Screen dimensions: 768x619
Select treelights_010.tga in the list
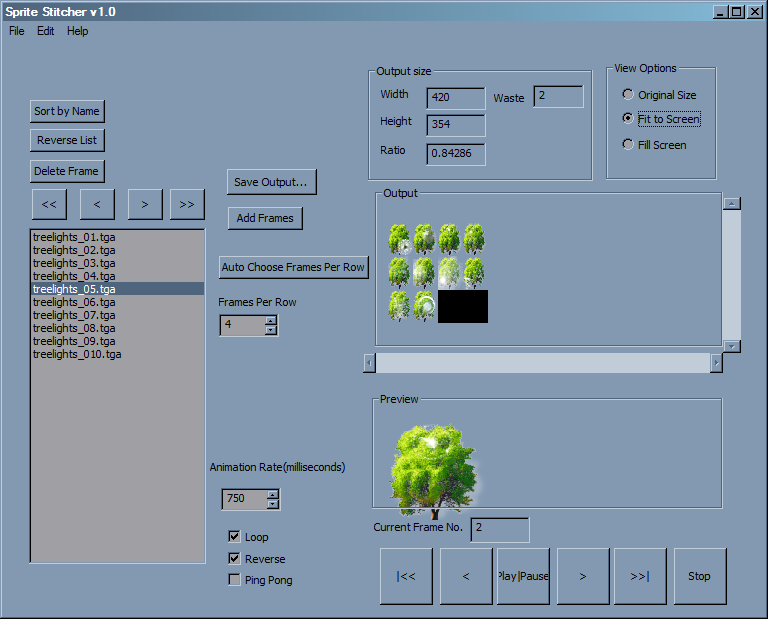pyautogui.click(x=118, y=354)
